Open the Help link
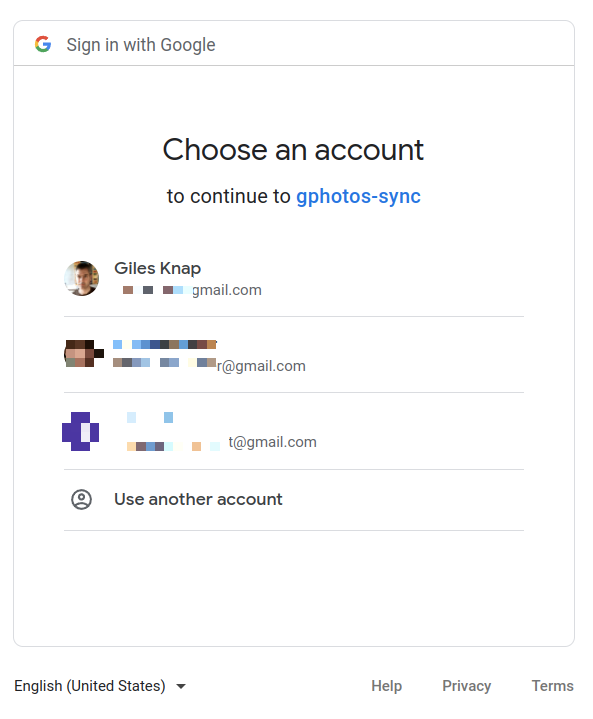Viewport: 593px width, 719px height. pos(387,686)
